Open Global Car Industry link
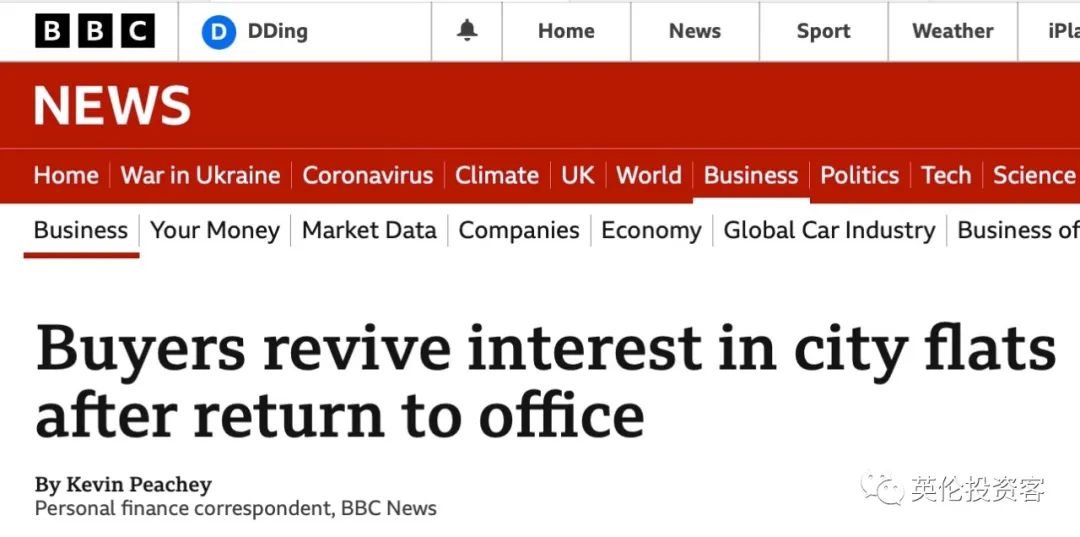Image resolution: width=1080 pixels, height=537 pixels. tap(829, 230)
